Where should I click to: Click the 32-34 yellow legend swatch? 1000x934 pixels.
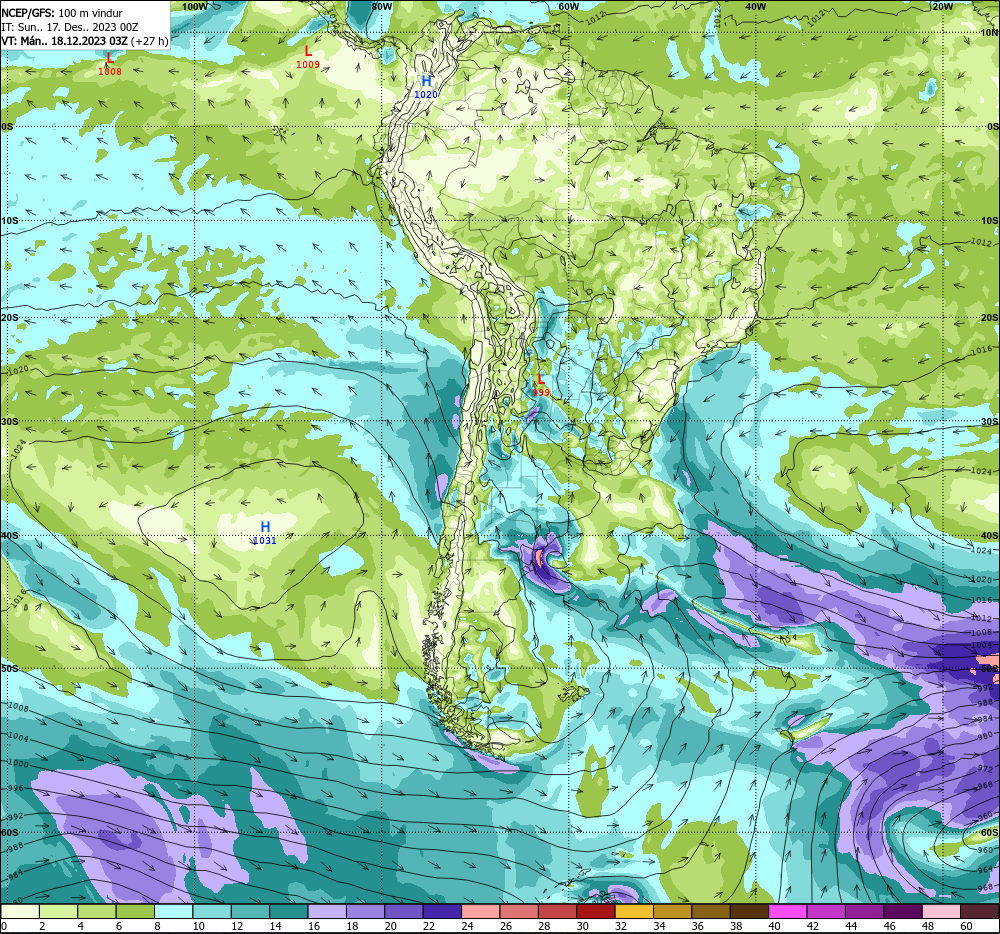tap(634, 911)
